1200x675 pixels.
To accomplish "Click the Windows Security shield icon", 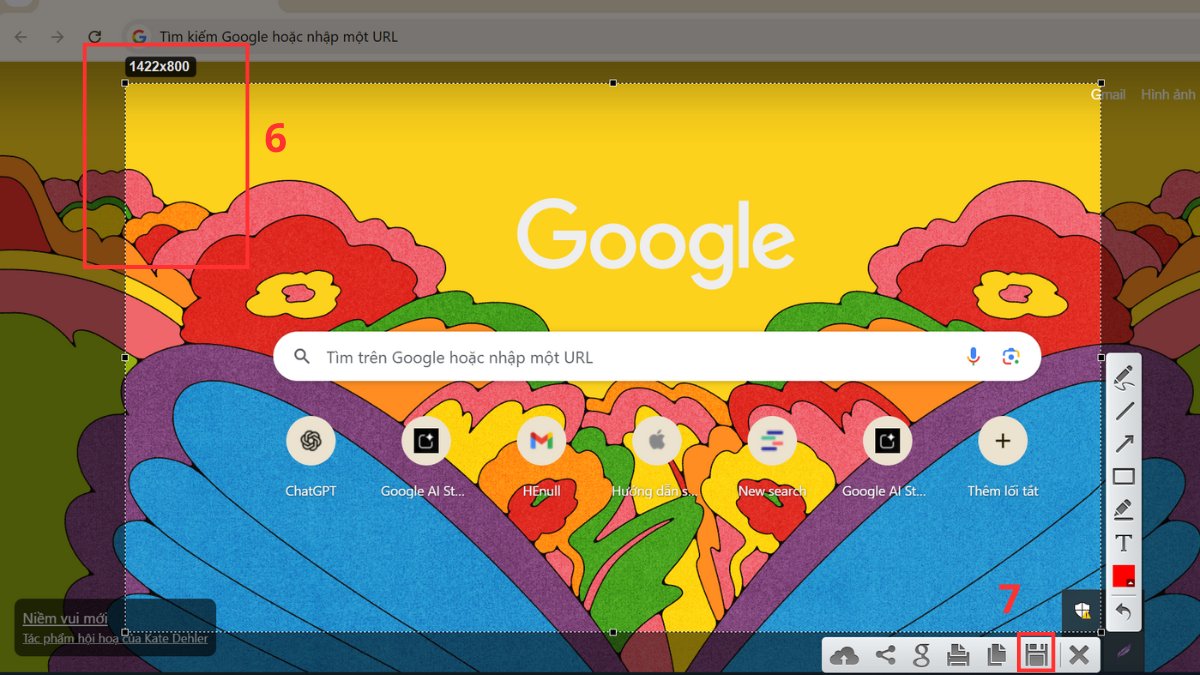I will (x=1082, y=610).
